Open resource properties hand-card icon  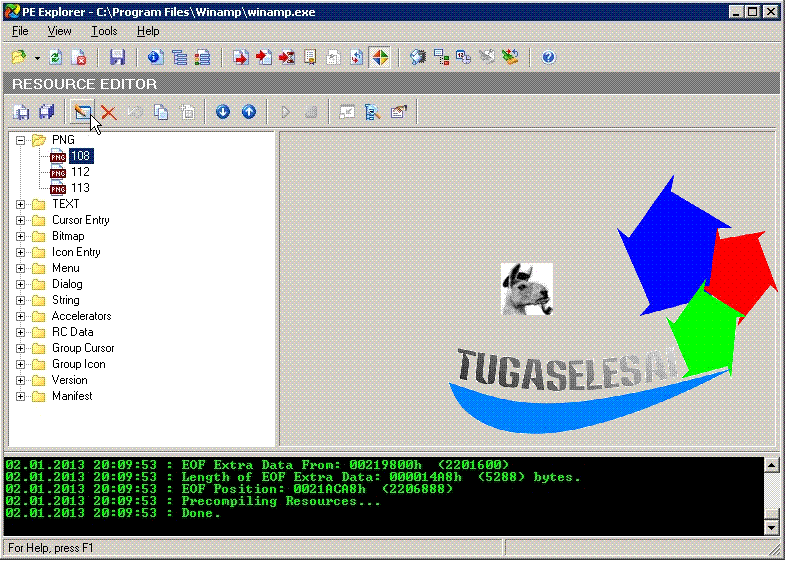(399, 112)
